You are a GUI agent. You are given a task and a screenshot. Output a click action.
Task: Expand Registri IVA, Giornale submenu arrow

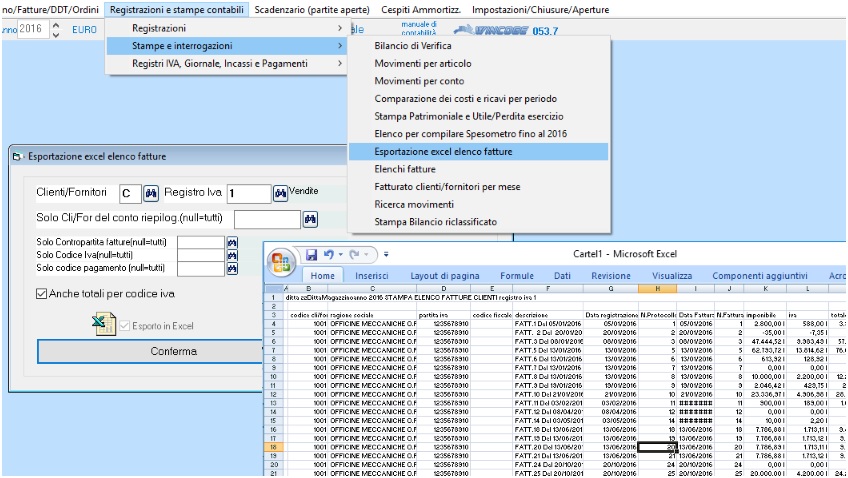tap(340, 63)
